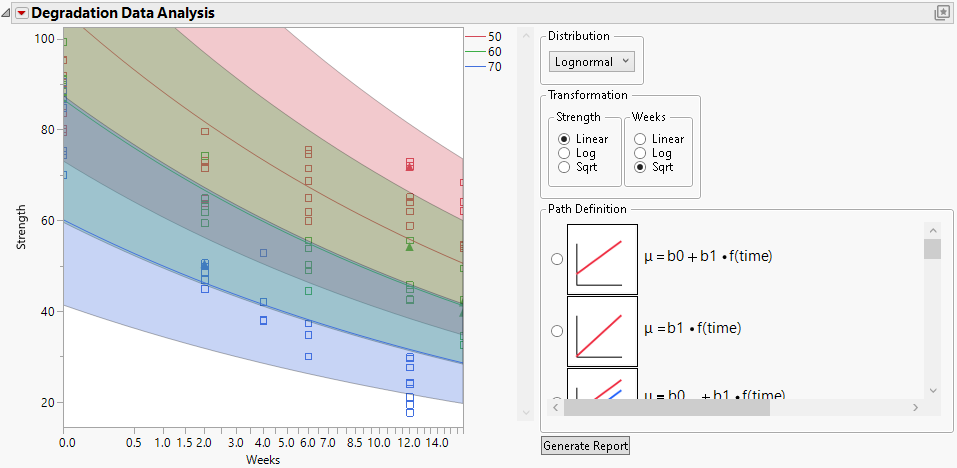Select Log for Strength transformation
Image resolution: width=957 pixels, height=468 pixels.
(x=565, y=153)
